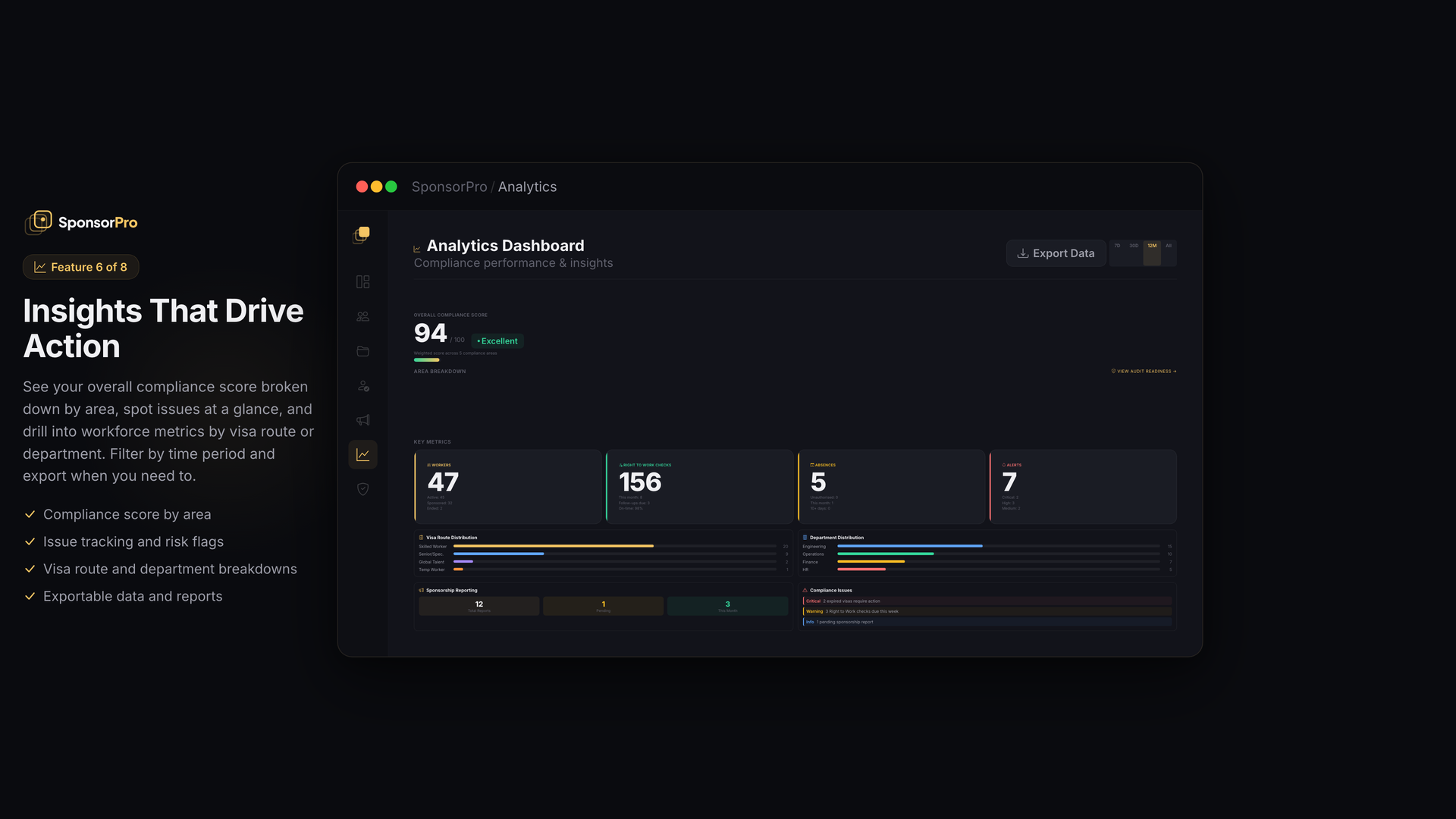1456x819 pixels.
Task: Switch the time range to 30D
Action: tap(1134, 245)
